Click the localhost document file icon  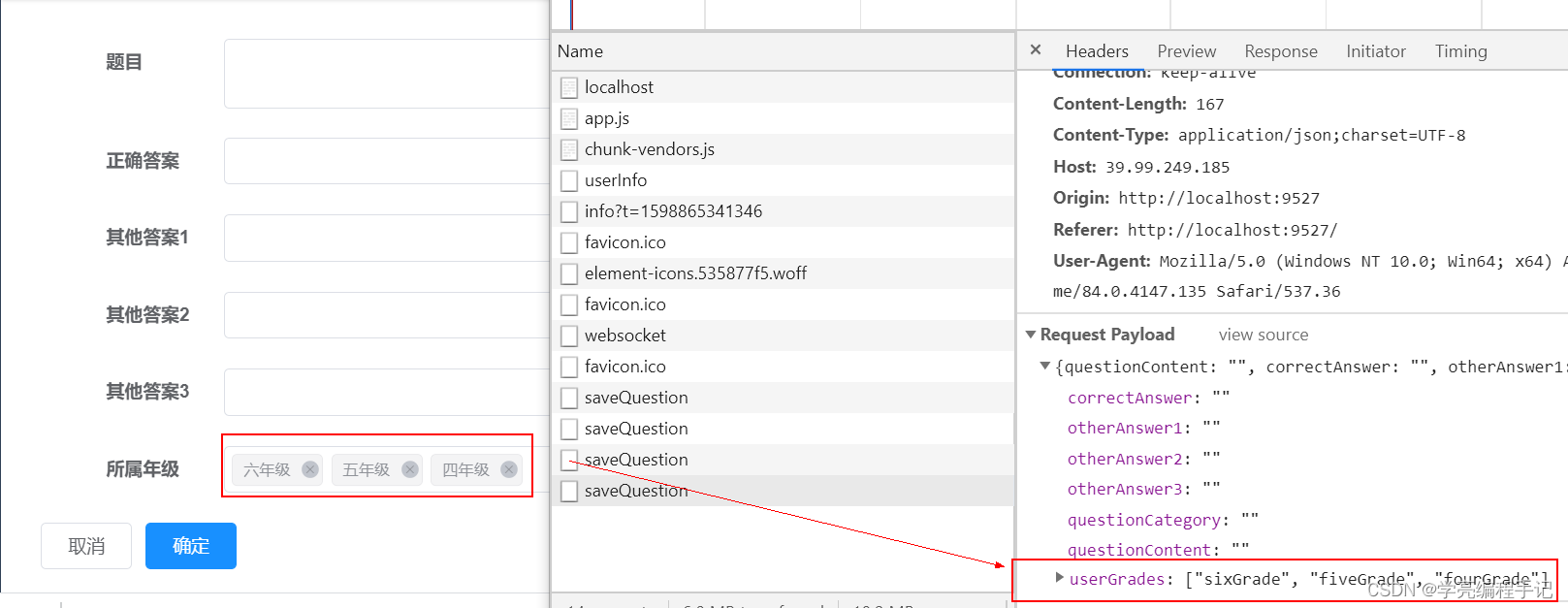(569, 87)
